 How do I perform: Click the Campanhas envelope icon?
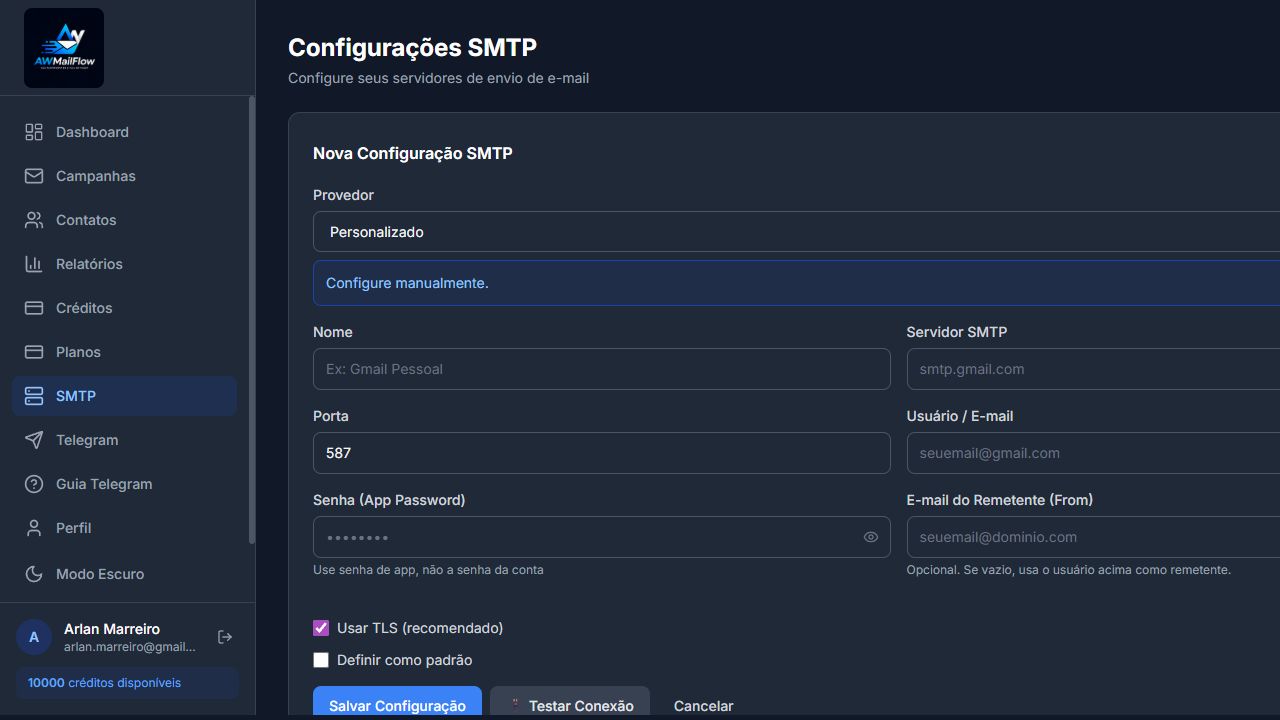click(x=34, y=176)
